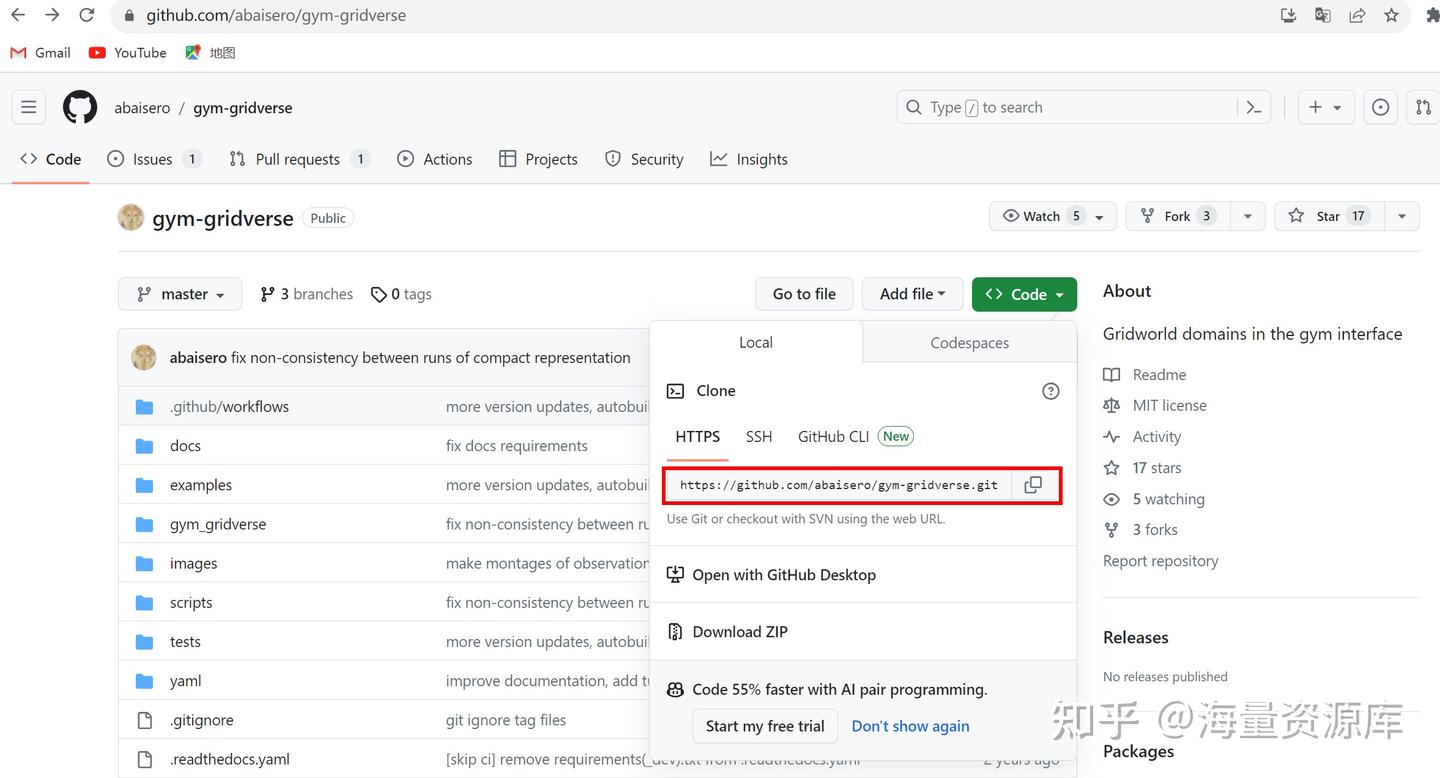Open the GitHub homepage via octocat logo
1440x778 pixels.
(79, 107)
